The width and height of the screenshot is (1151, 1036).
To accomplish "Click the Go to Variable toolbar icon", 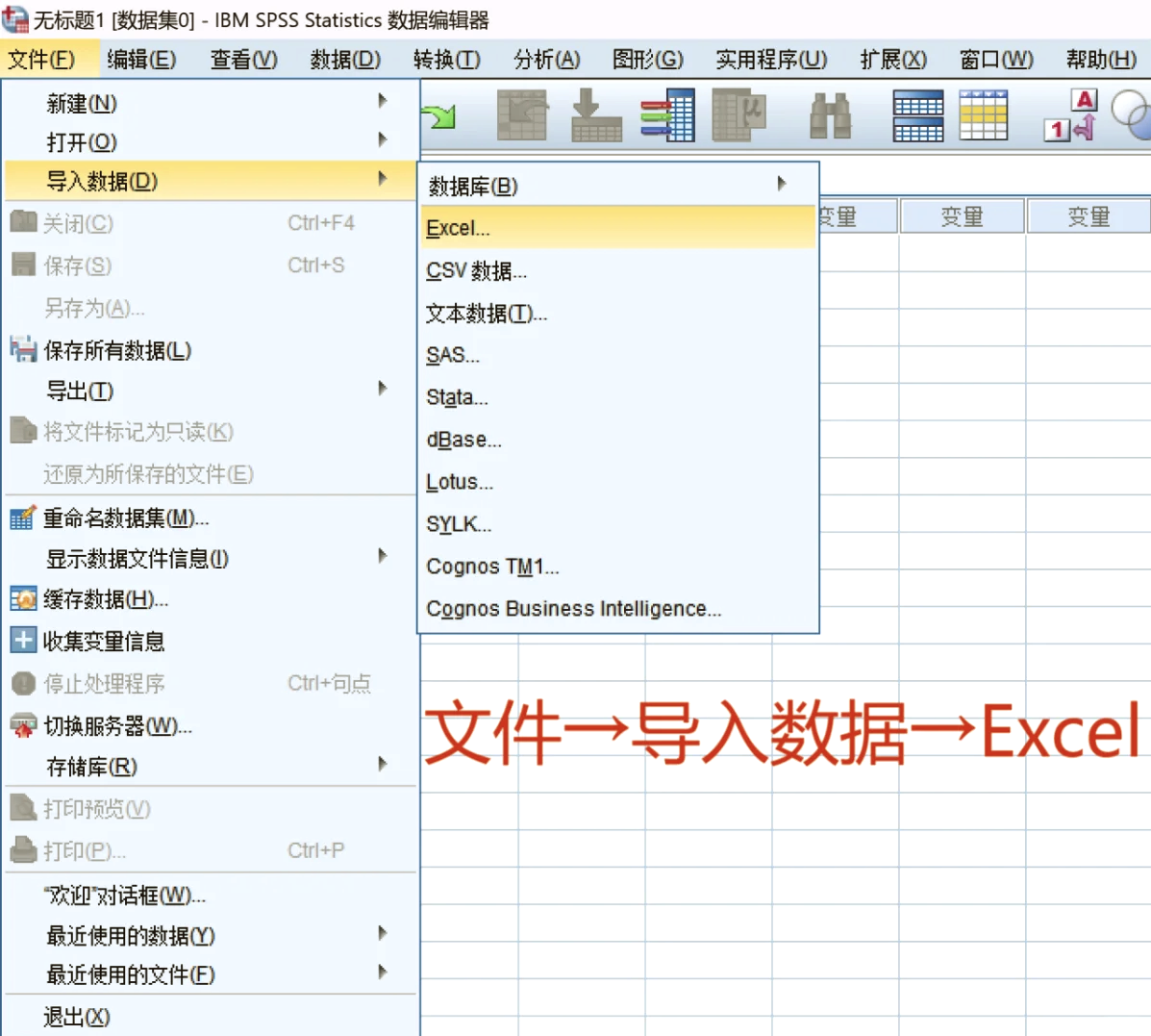I will [596, 114].
